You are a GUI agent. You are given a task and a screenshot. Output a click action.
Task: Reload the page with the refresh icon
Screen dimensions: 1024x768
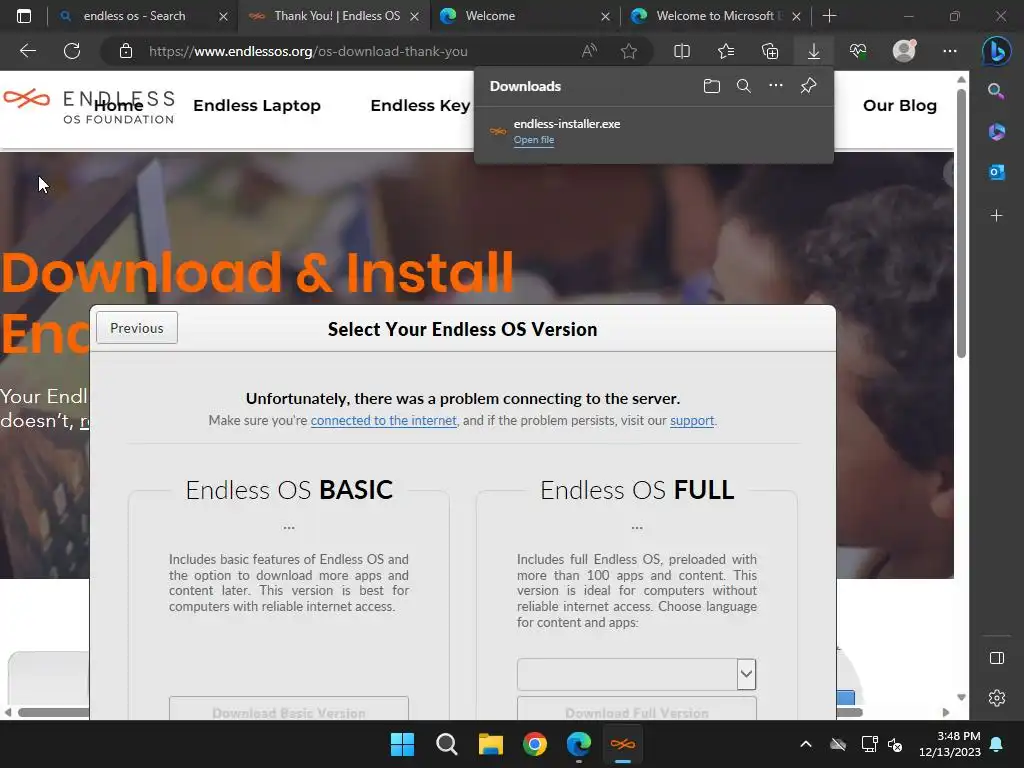(72, 51)
